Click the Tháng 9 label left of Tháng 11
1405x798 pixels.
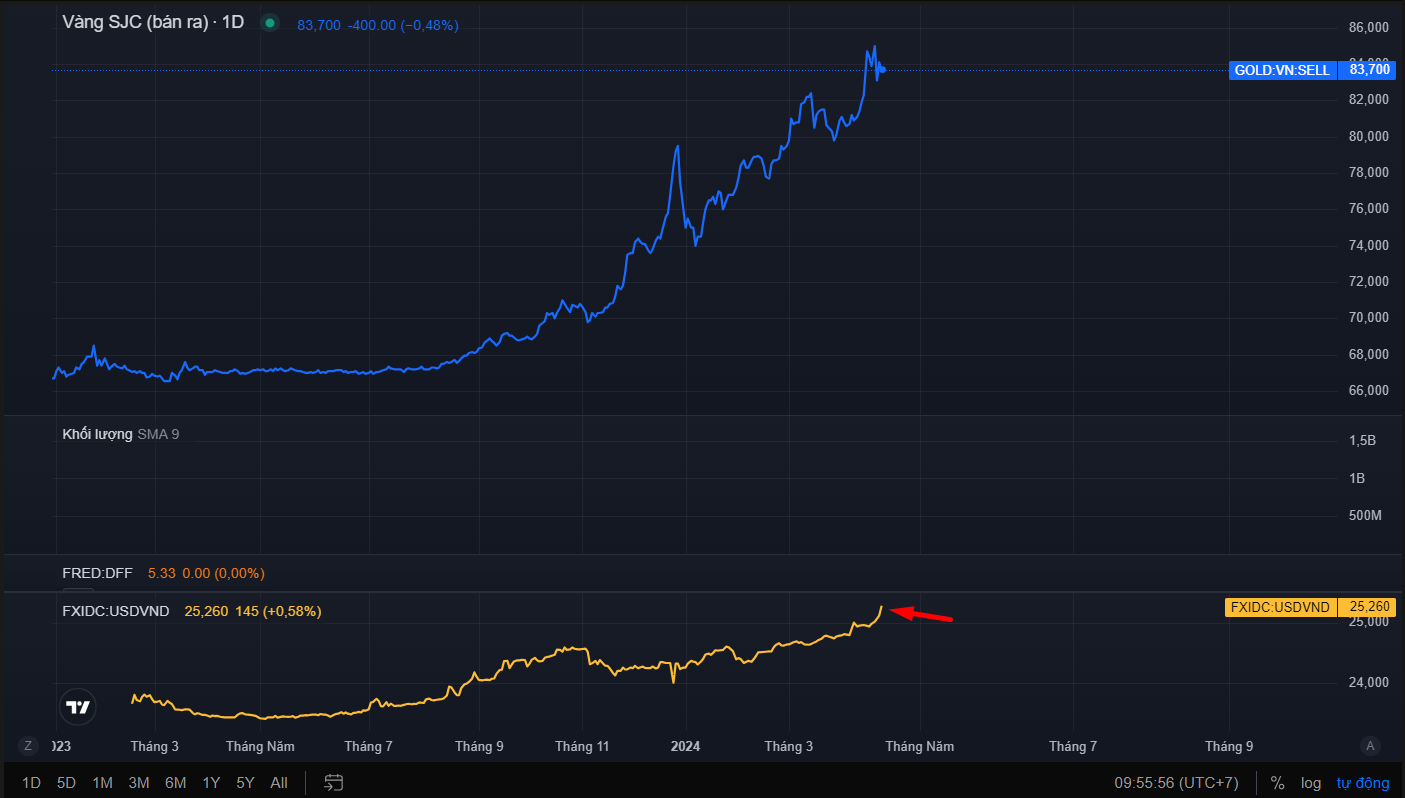(x=479, y=746)
